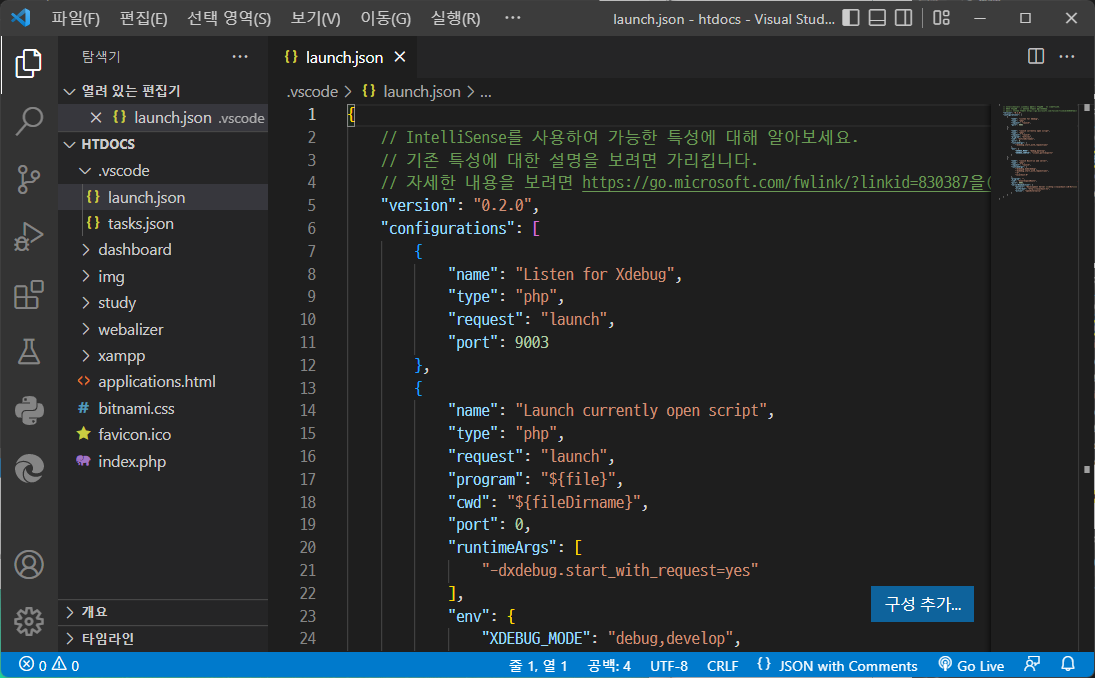
Task: Select the launch.json editor tab
Action: click(343, 56)
